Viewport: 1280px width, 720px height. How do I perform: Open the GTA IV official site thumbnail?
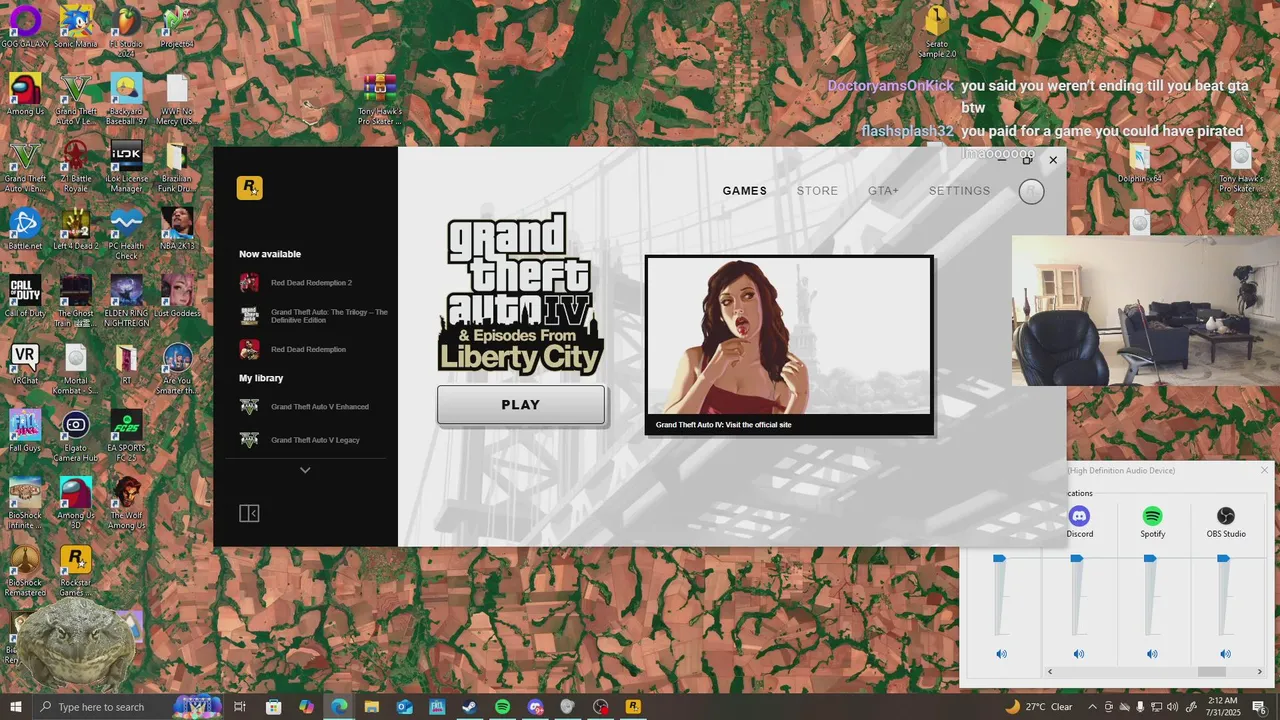(x=789, y=336)
